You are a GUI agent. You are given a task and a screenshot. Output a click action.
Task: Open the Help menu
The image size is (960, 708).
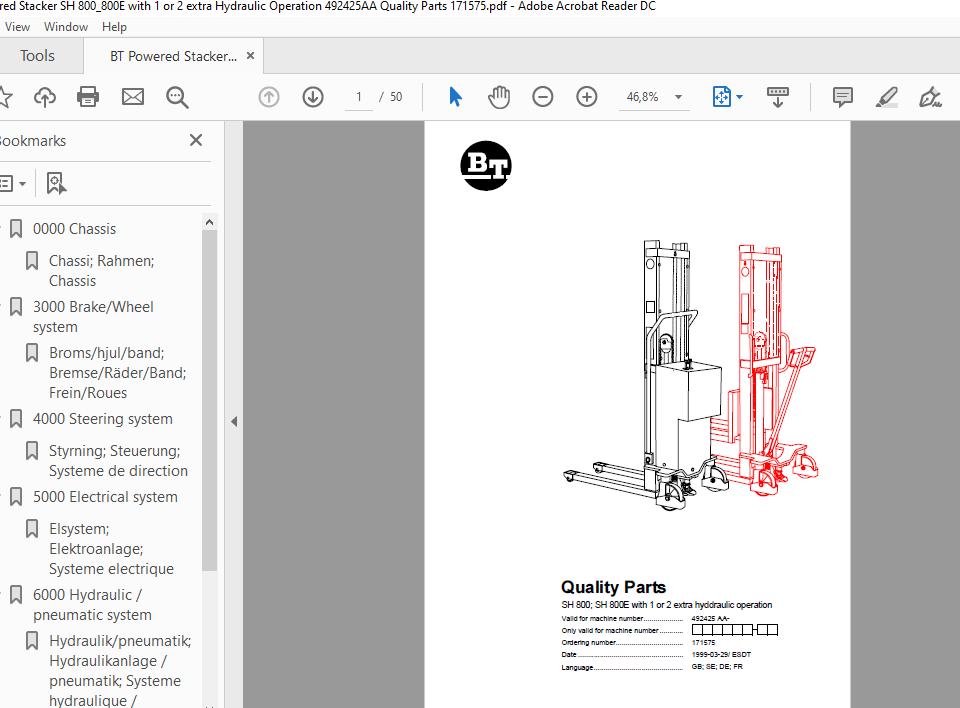pos(114,27)
